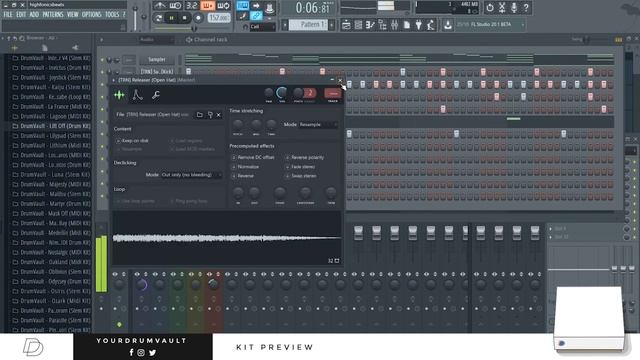Open the channel rack Audio filter dropdown

(x=156, y=40)
